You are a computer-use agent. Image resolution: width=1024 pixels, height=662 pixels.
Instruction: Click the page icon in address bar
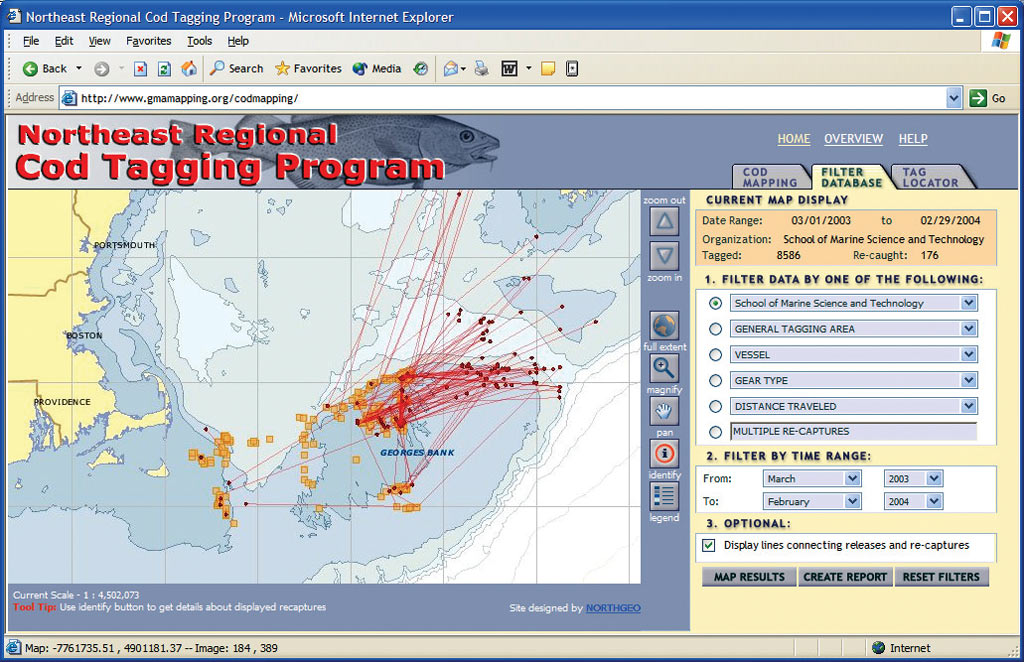point(69,99)
